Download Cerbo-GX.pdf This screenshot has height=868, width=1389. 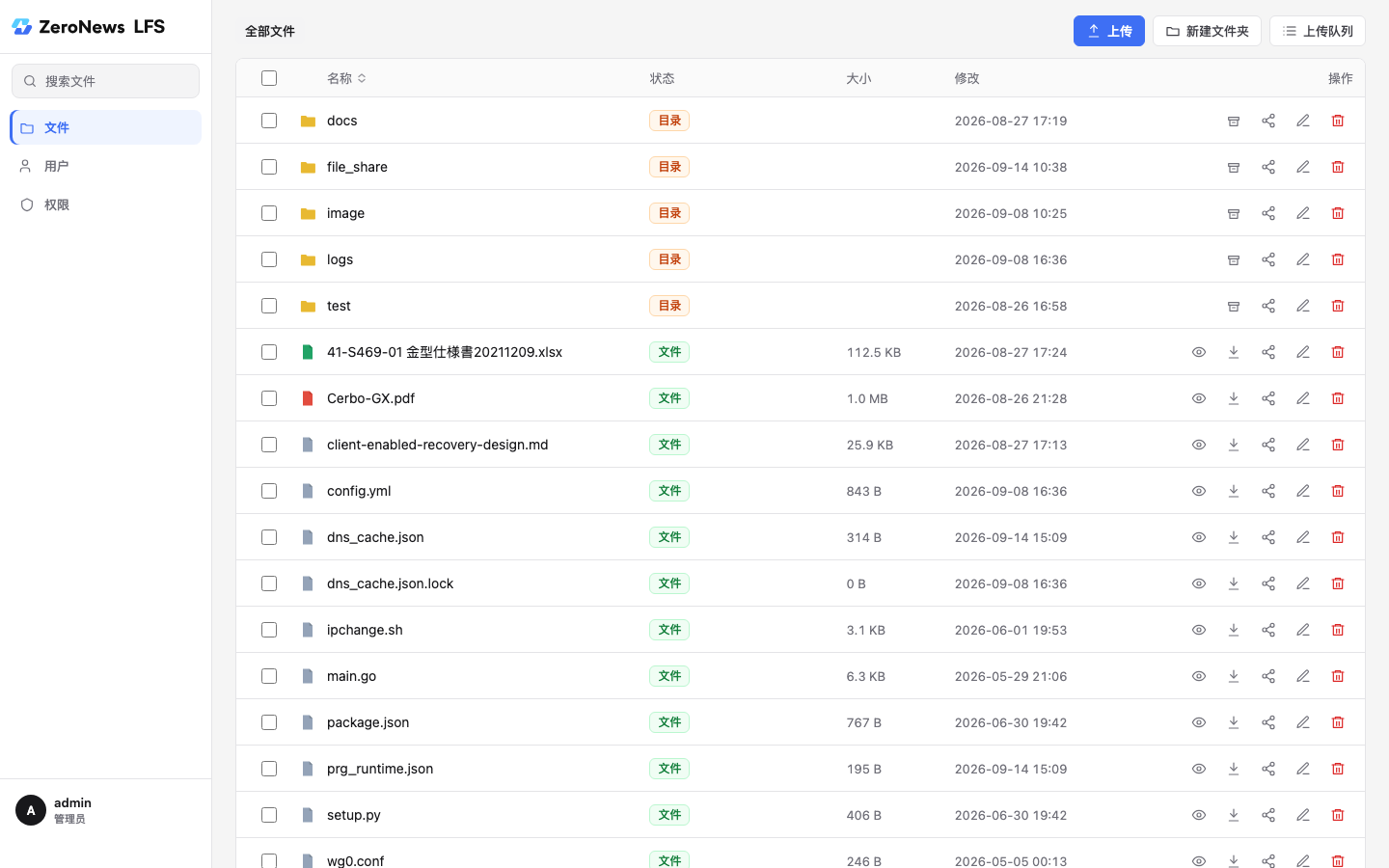1234,398
